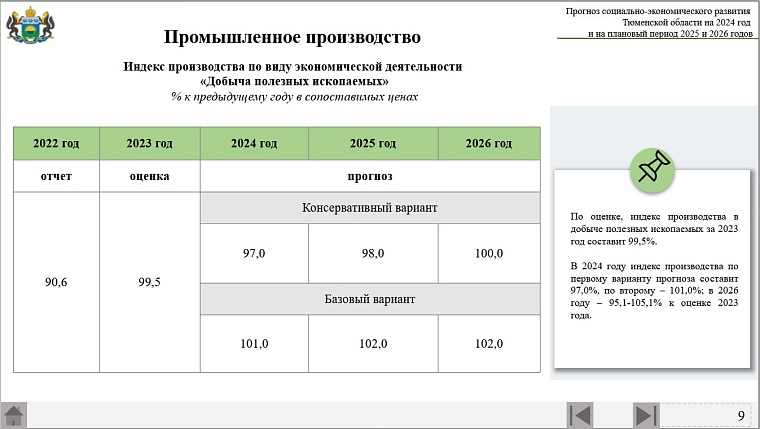Select the '2023 год' column header
The height and width of the screenshot is (429, 760).
click(150, 143)
